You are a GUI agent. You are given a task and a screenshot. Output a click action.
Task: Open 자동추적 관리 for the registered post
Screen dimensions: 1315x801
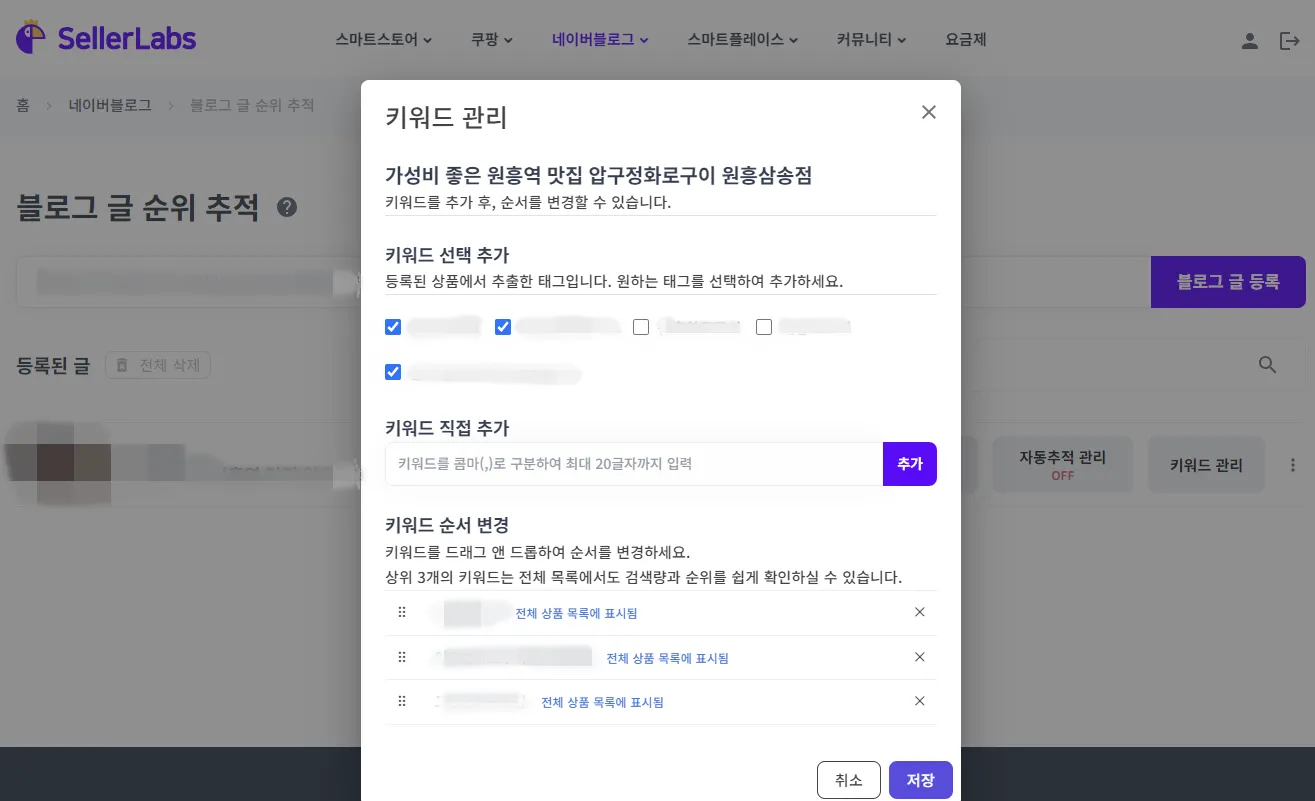(1063, 464)
